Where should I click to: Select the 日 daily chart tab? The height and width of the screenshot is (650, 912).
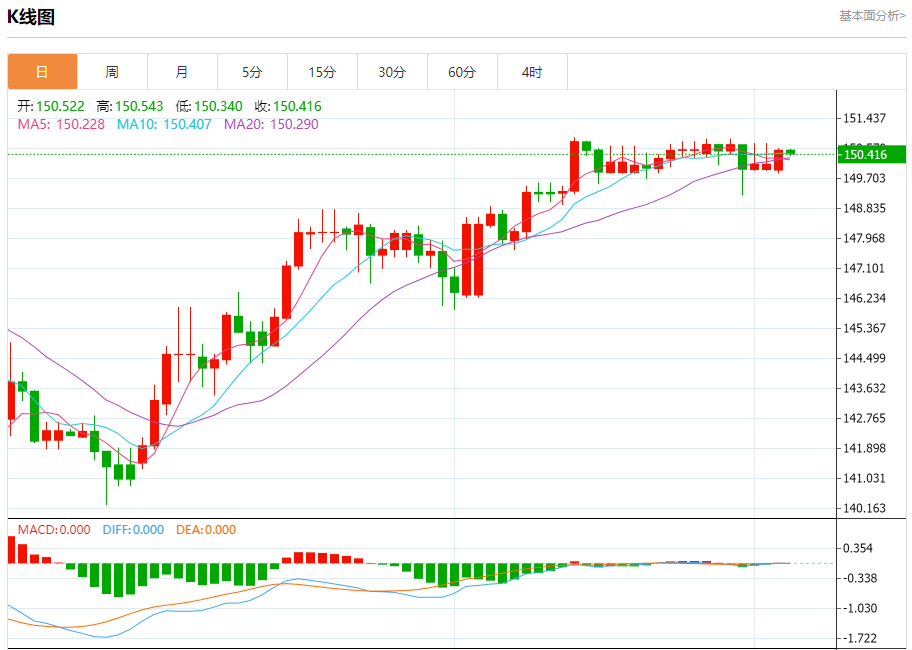point(42,72)
